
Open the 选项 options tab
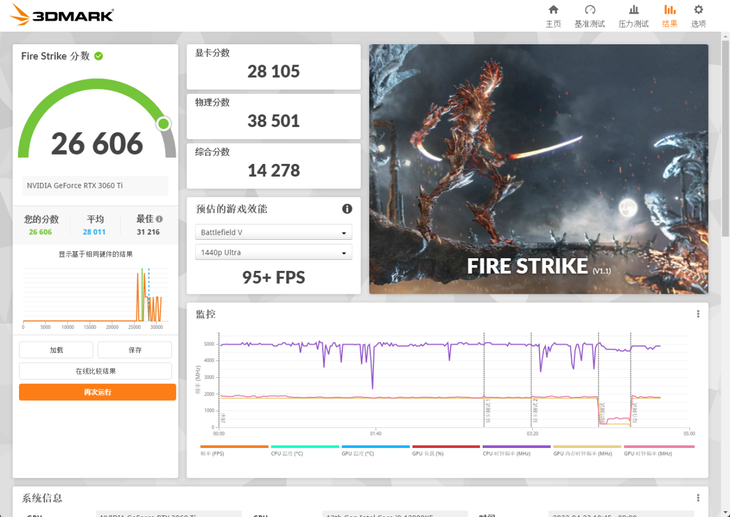(x=698, y=16)
